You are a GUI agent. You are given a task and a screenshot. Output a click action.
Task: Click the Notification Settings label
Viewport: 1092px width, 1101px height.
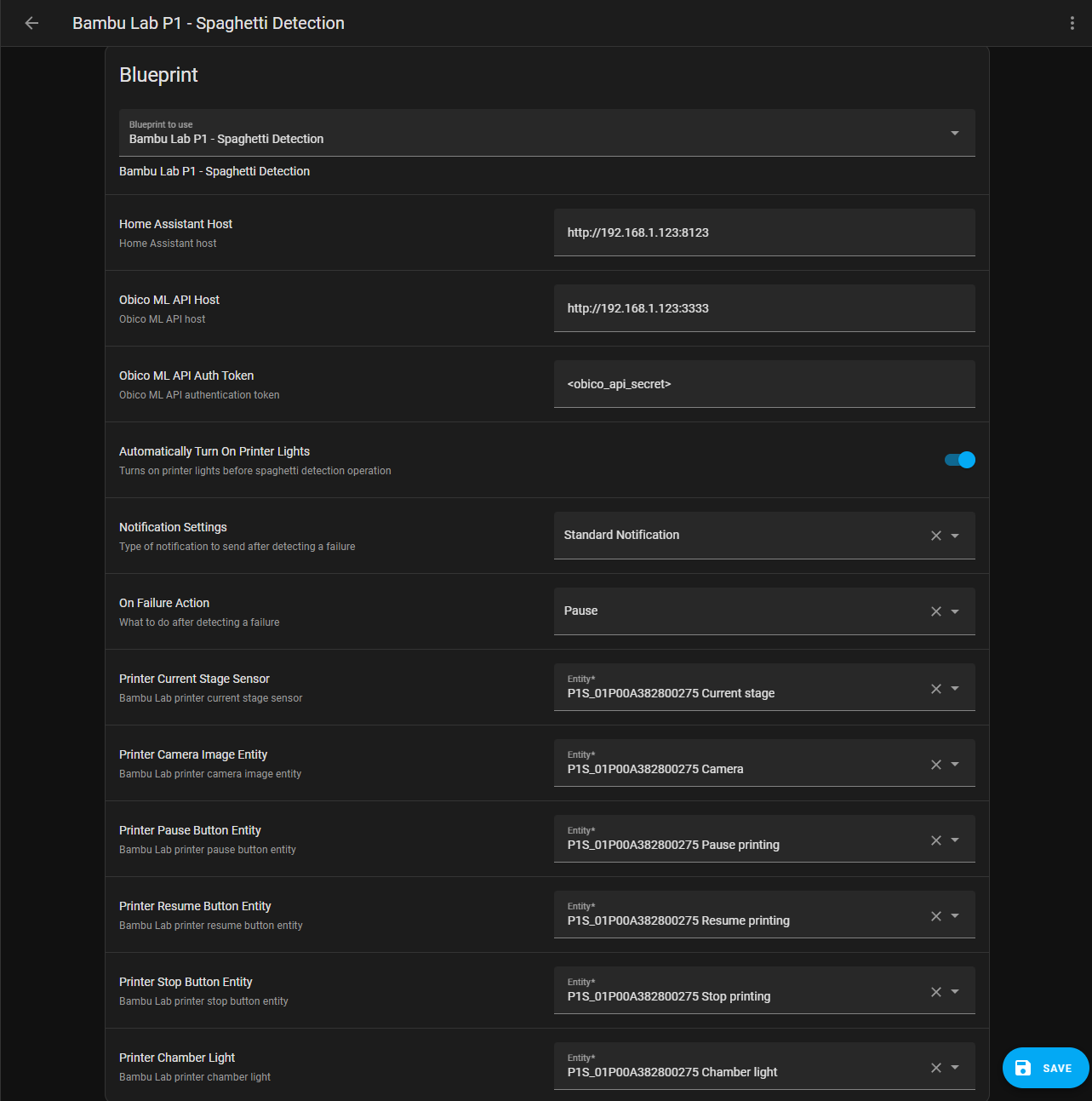click(x=173, y=527)
